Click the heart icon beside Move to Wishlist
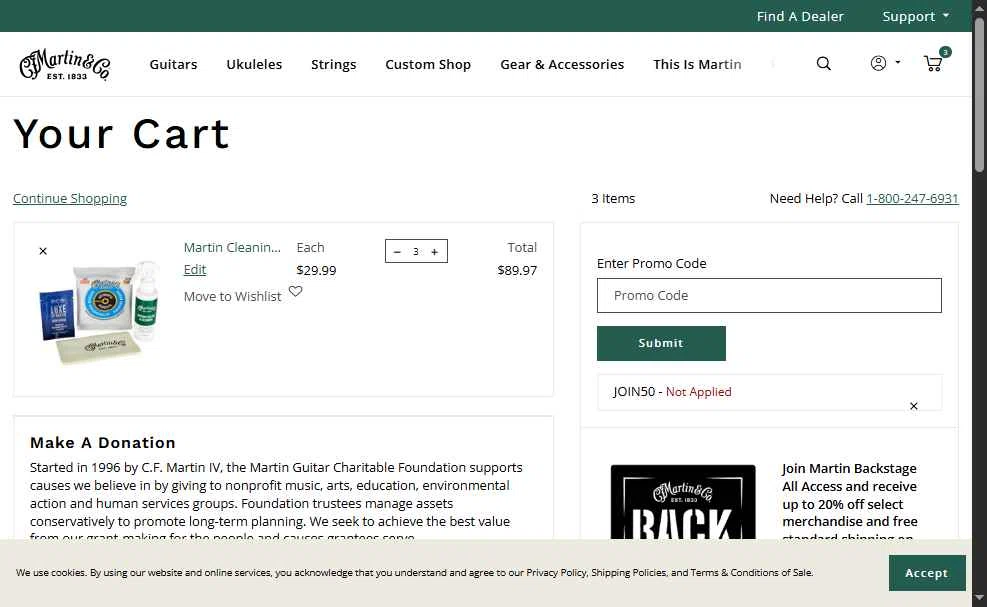This screenshot has width=987, height=607. click(295, 291)
